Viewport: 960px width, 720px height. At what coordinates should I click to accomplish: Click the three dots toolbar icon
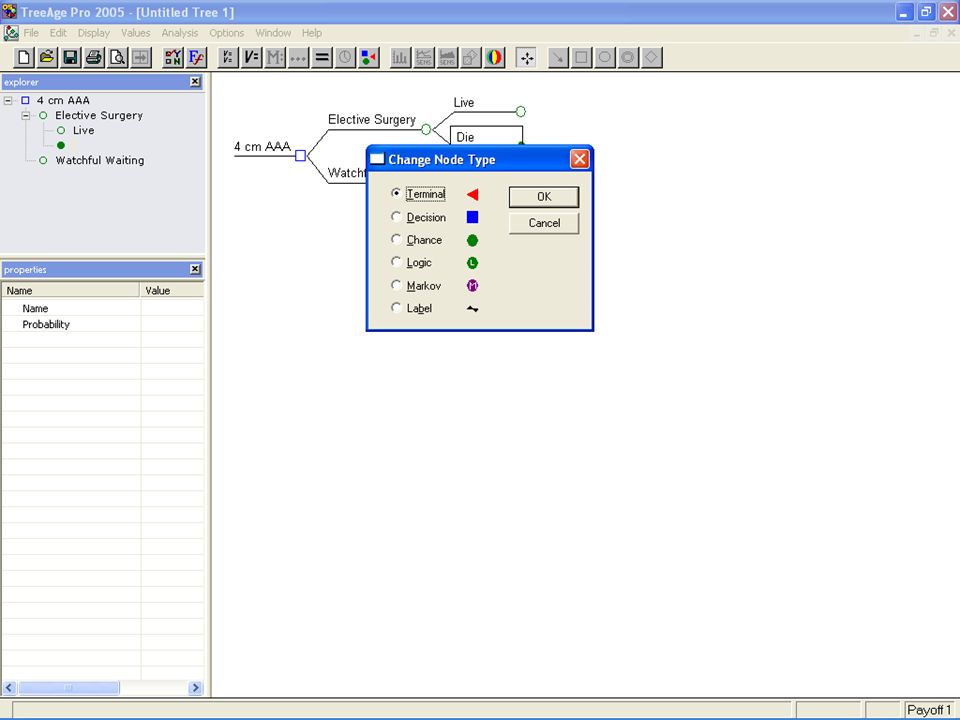point(298,58)
